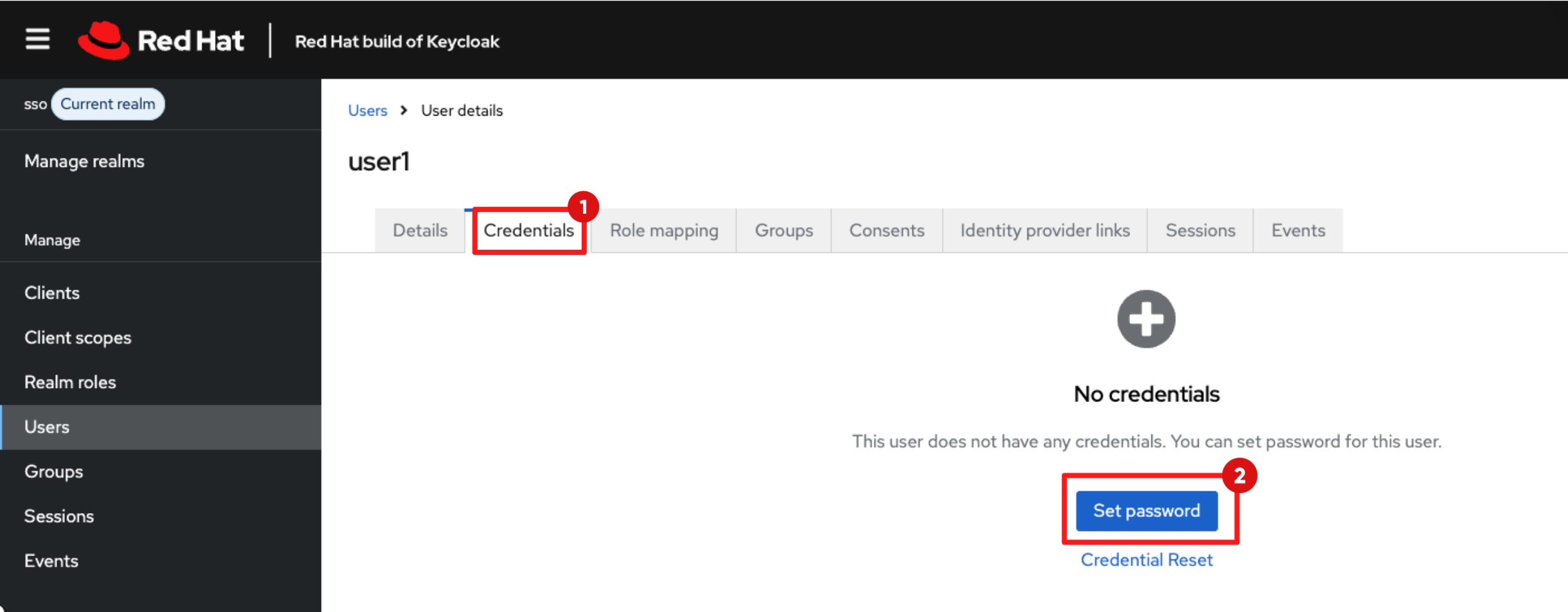Screen dimensions: 1568x612
Task: Select Groups in the left navigation
Action: (53, 471)
